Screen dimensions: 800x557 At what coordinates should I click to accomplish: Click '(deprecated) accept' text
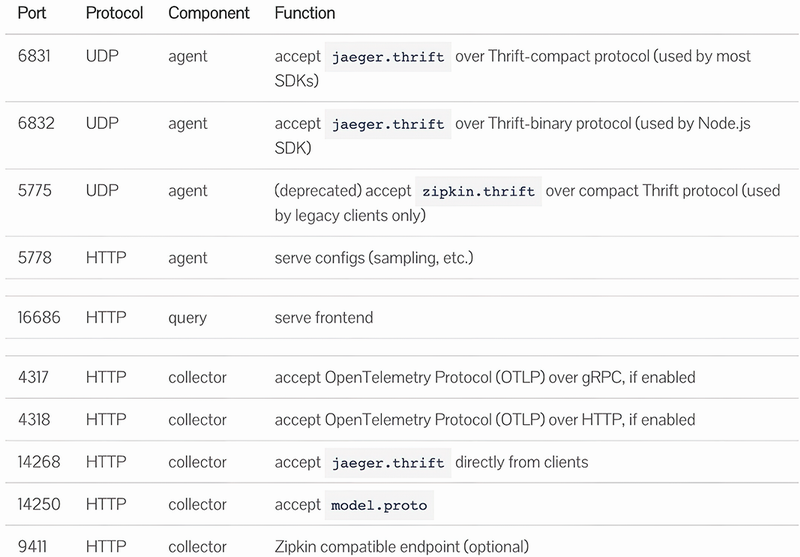click(342, 191)
